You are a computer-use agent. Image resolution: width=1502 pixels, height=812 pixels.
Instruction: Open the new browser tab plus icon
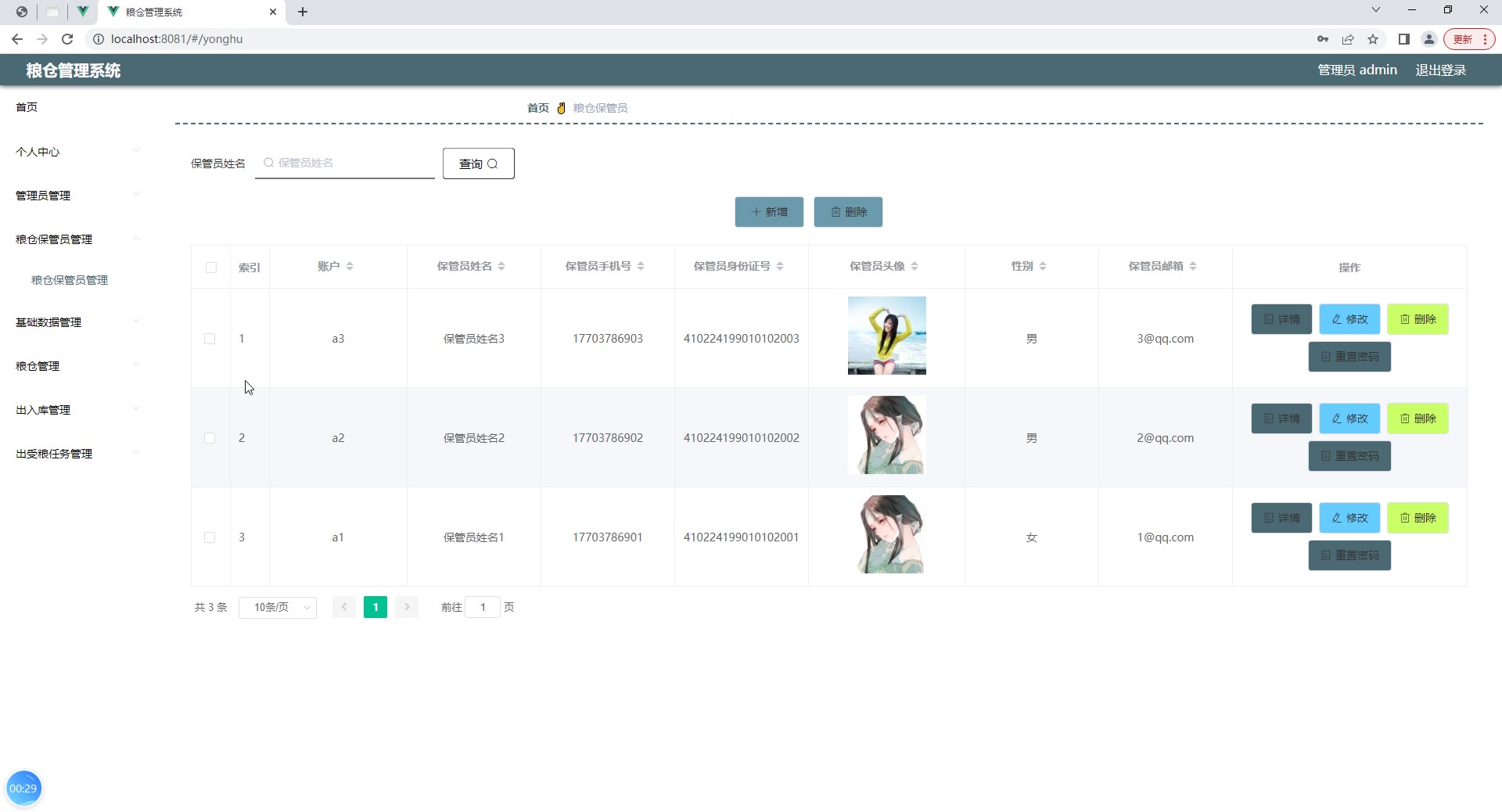click(303, 12)
